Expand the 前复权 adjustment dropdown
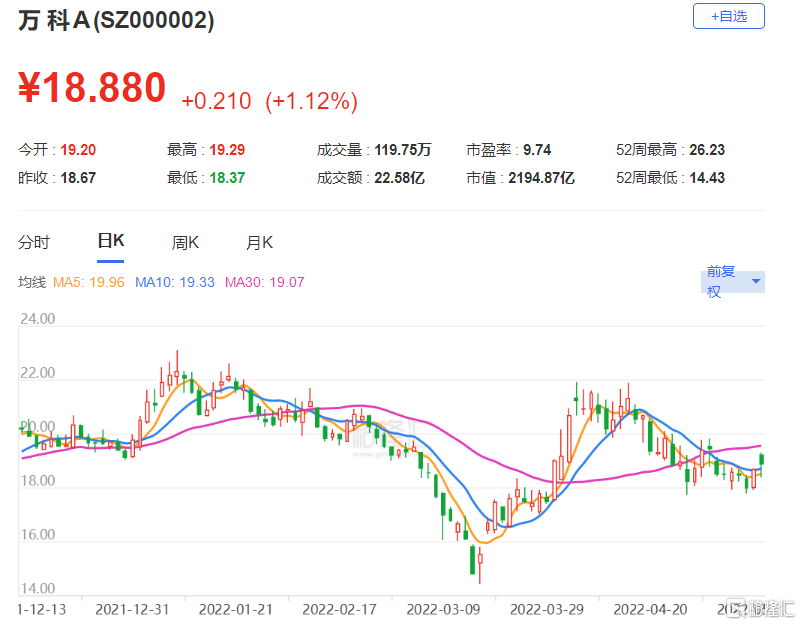 click(734, 282)
